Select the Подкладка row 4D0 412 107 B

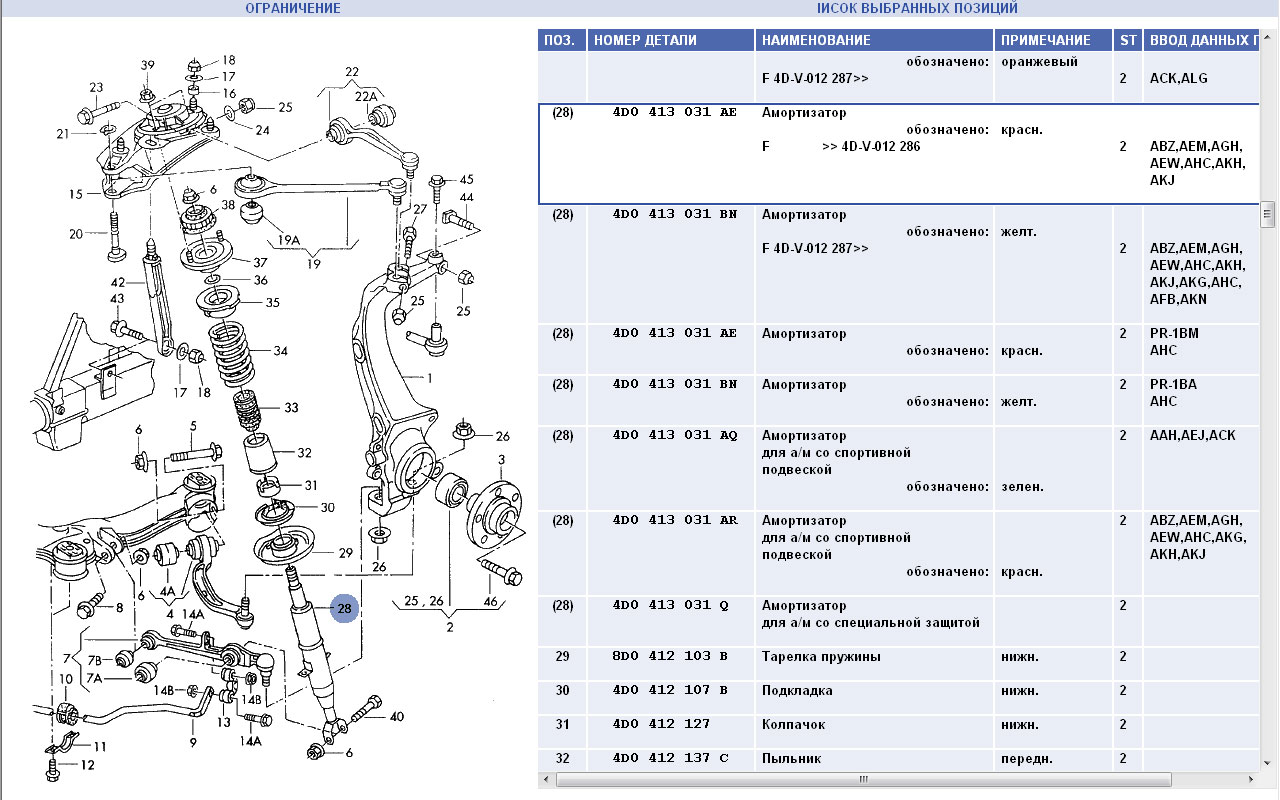coord(670,690)
